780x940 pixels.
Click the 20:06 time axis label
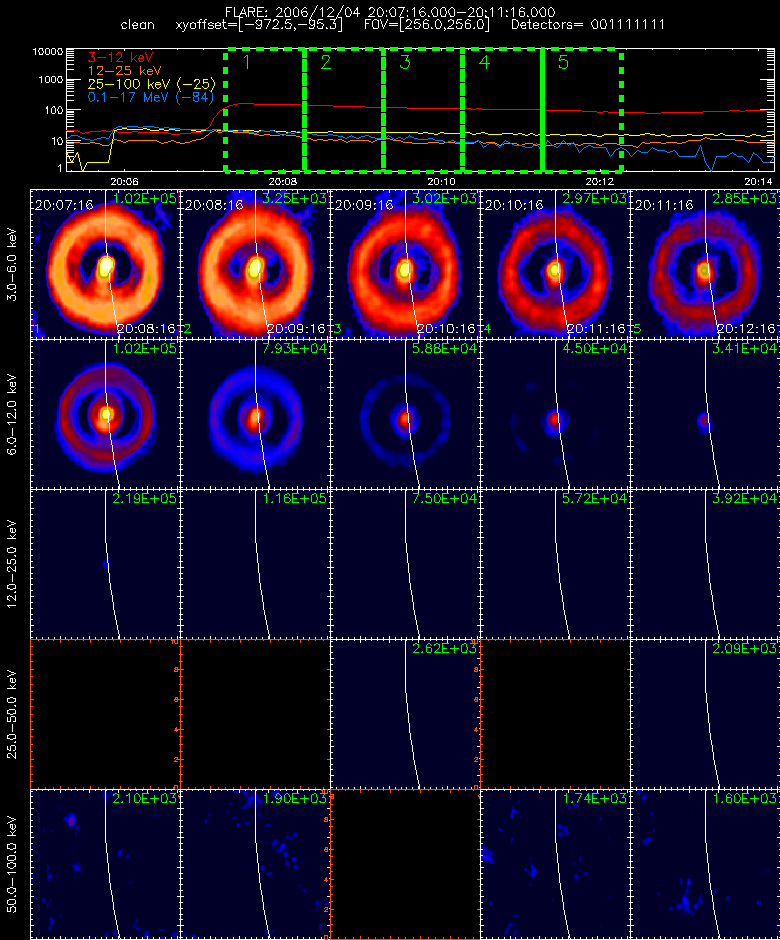click(124, 181)
